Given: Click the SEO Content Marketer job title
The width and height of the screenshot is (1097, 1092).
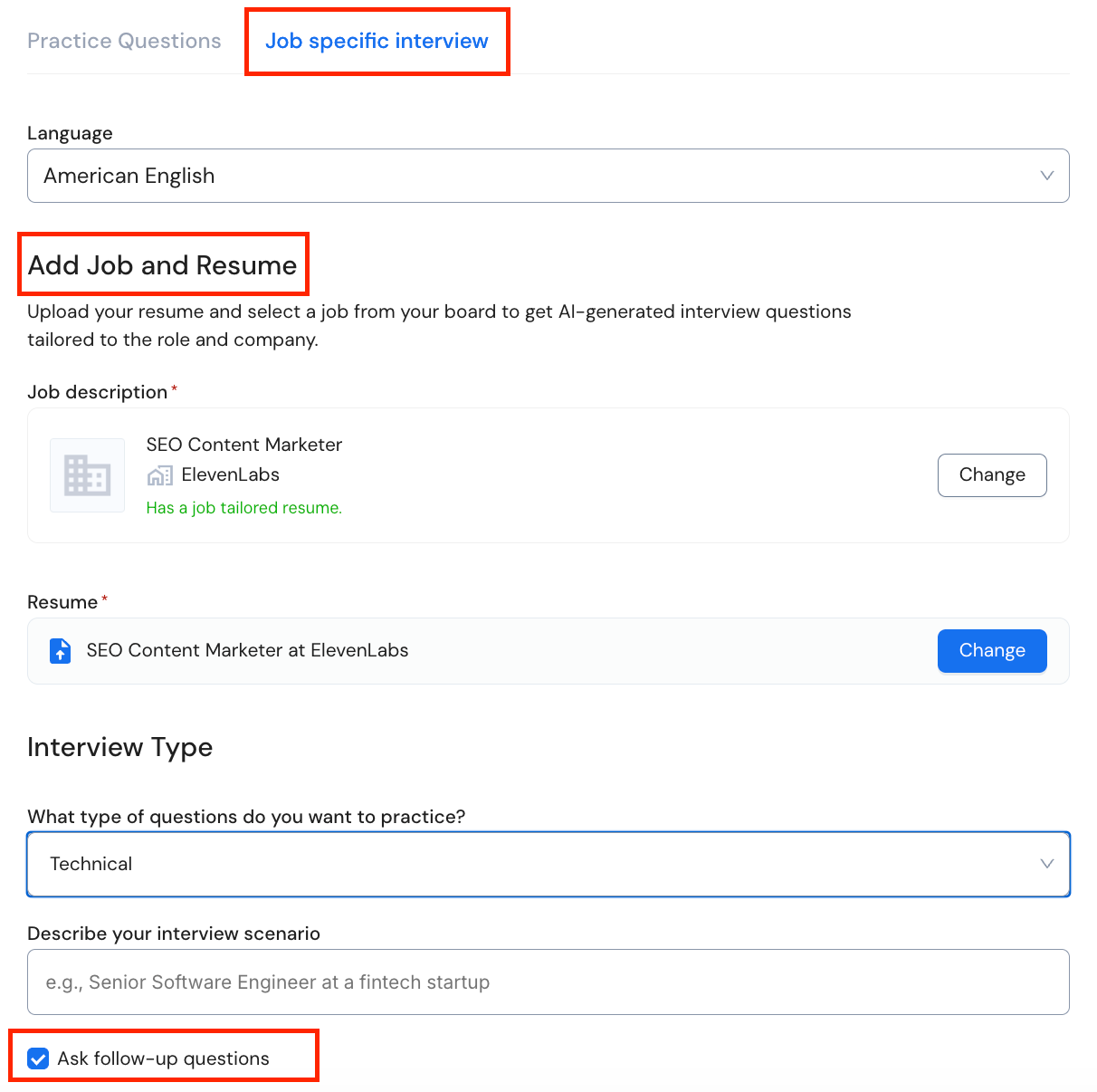Looking at the screenshot, I should pyautogui.click(x=243, y=445).
